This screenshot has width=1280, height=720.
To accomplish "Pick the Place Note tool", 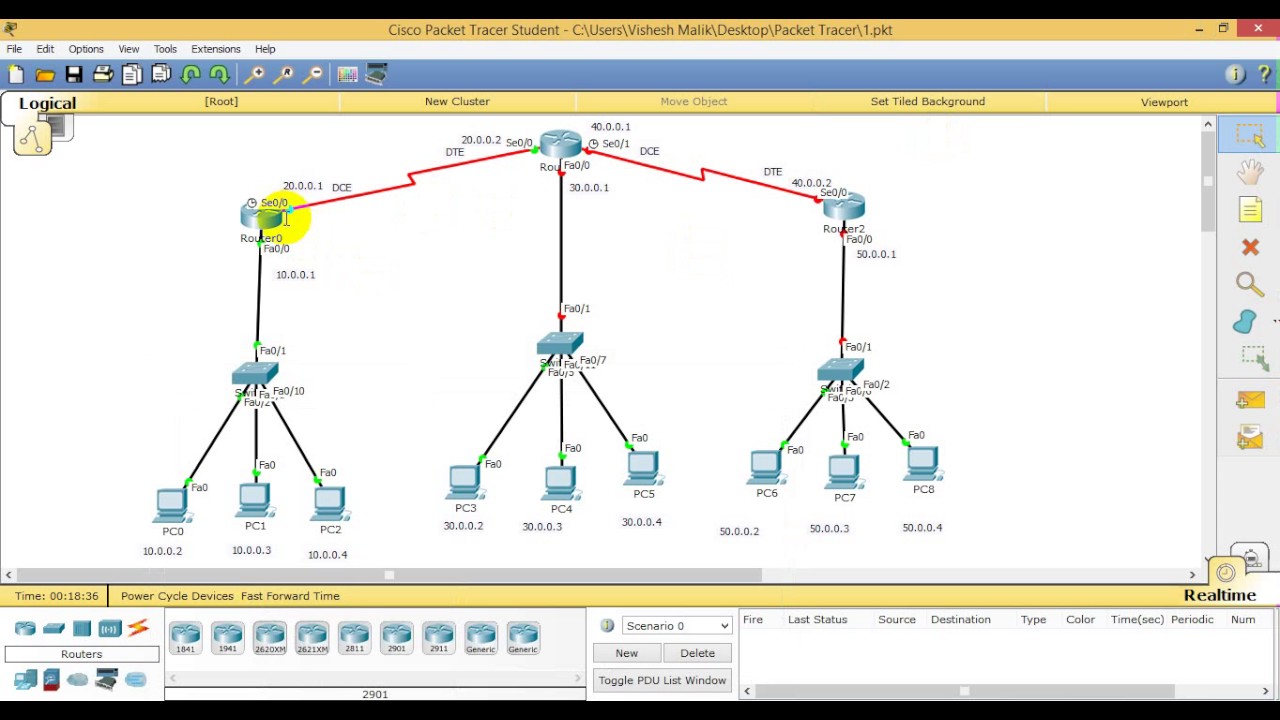I will click(x=1250, y=209).
